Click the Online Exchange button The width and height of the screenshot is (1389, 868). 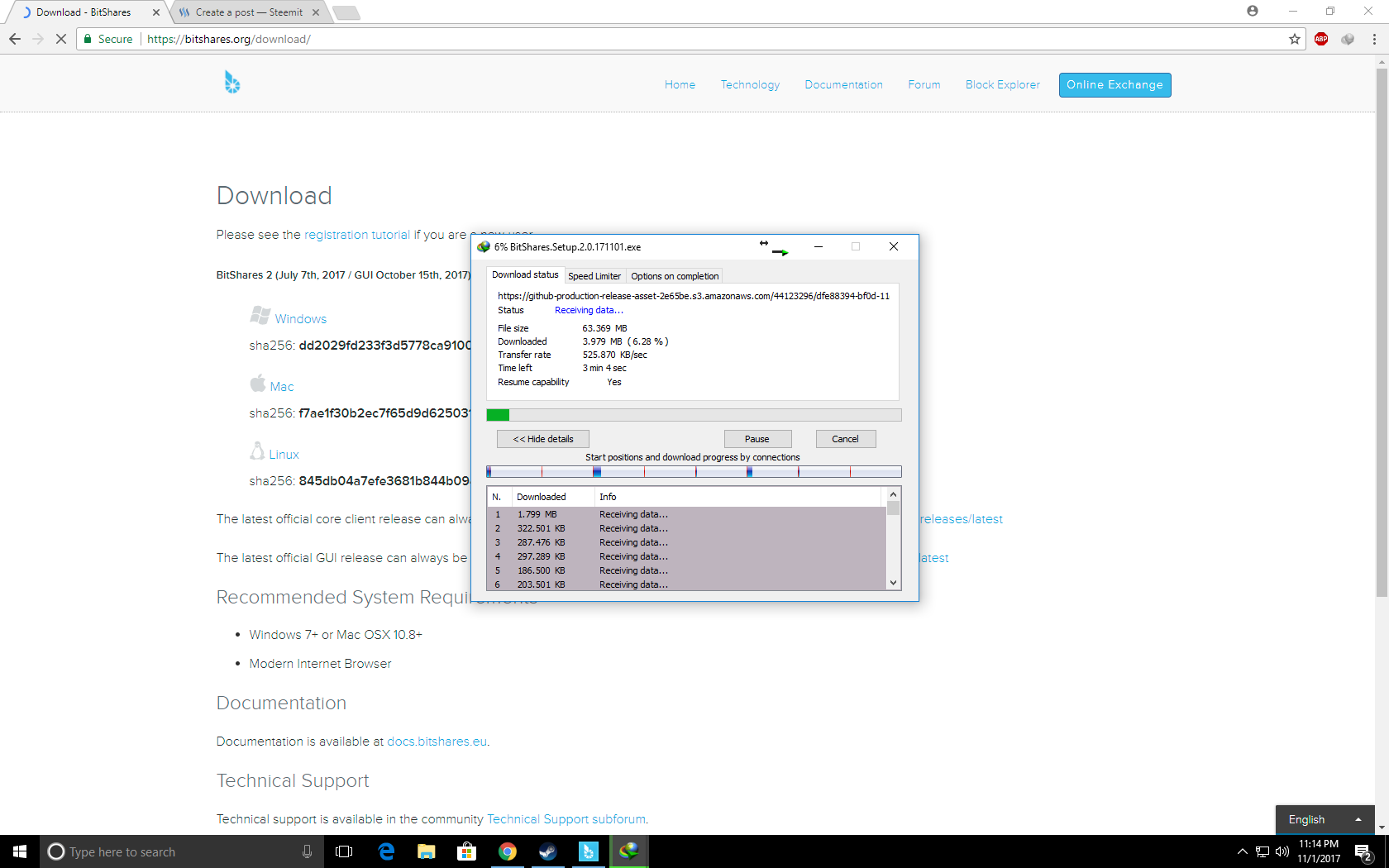[1115, 84]
